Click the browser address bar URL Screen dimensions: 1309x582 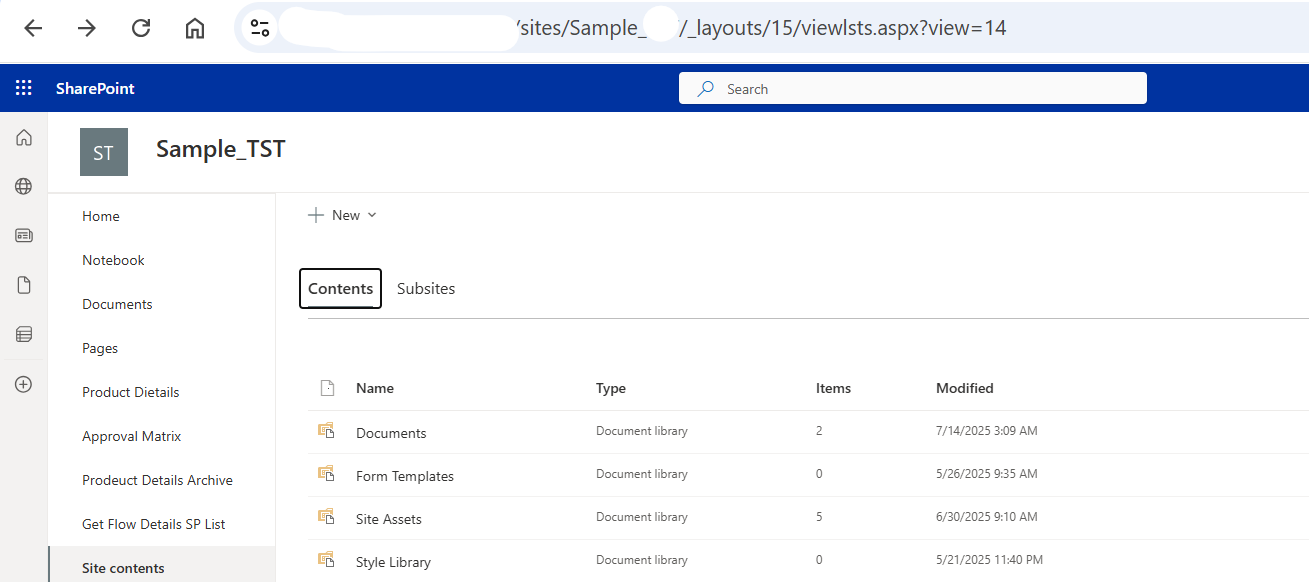760,28
